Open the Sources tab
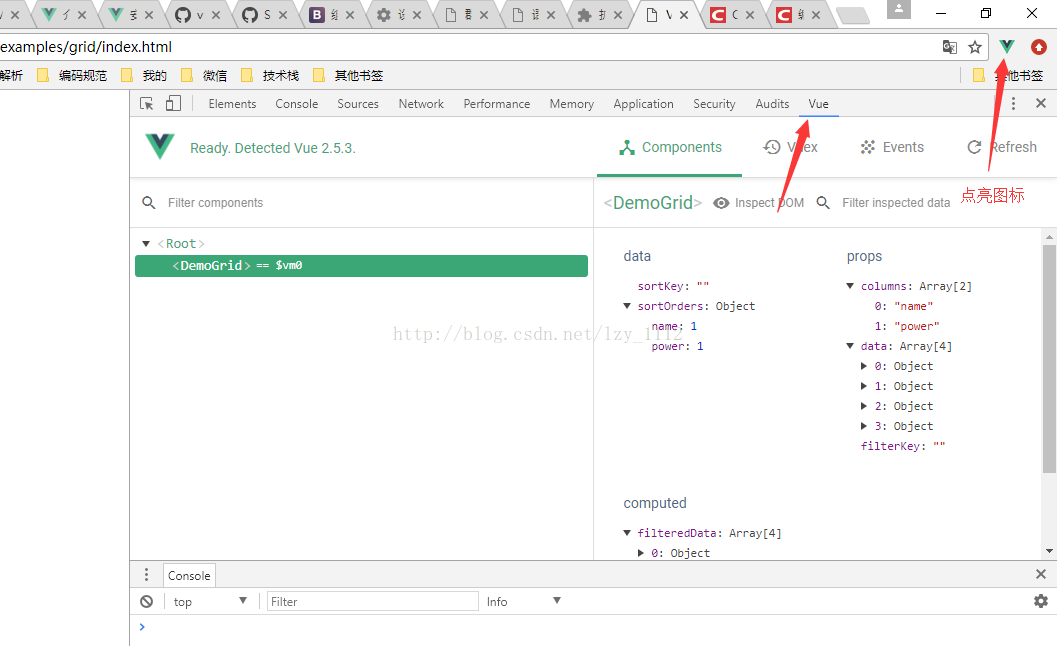 pyautogui.click(x=358, y=104)
